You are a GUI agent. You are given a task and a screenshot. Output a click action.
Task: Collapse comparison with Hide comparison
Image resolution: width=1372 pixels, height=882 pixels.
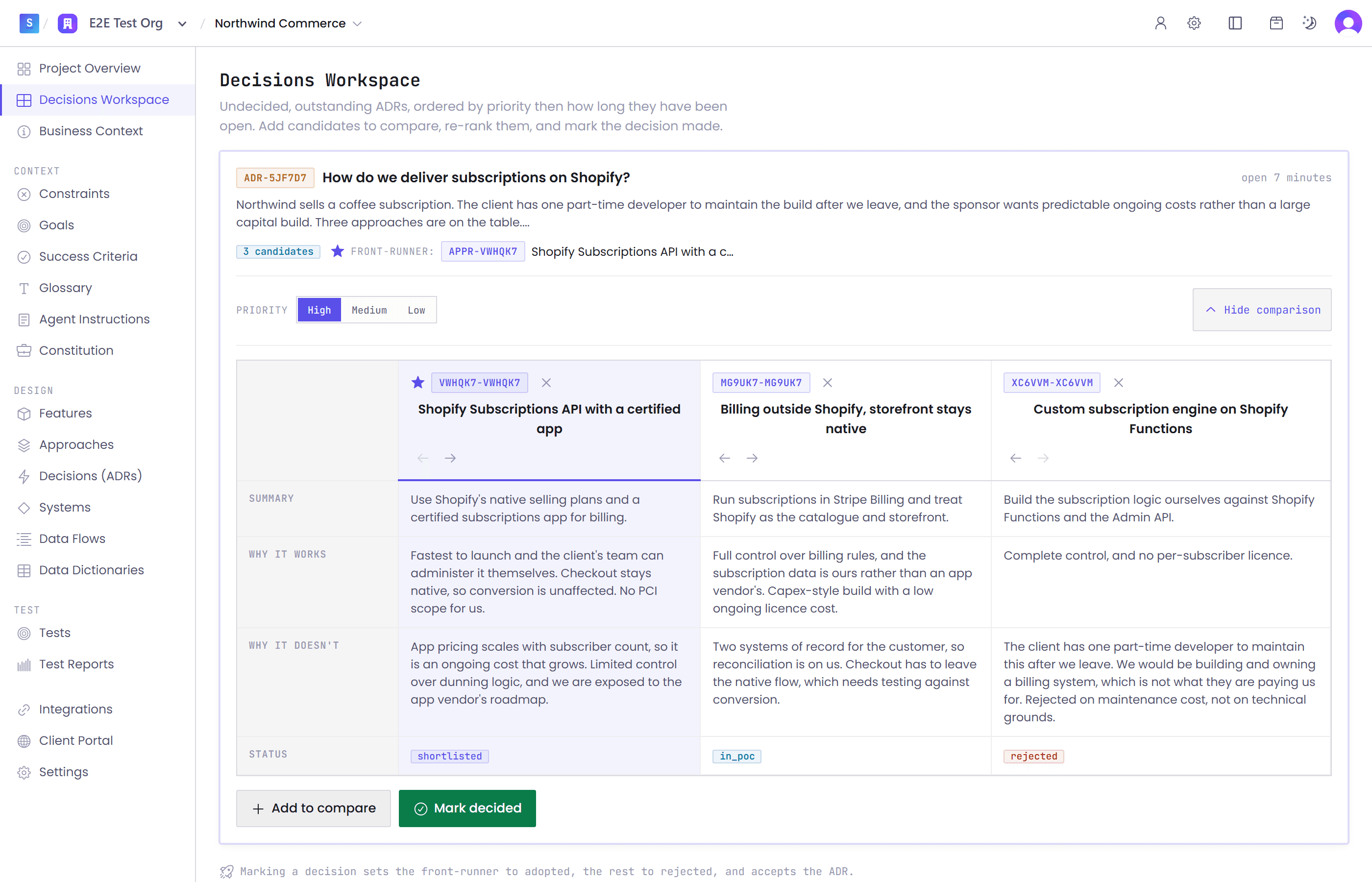click(x=1262, y=310)
